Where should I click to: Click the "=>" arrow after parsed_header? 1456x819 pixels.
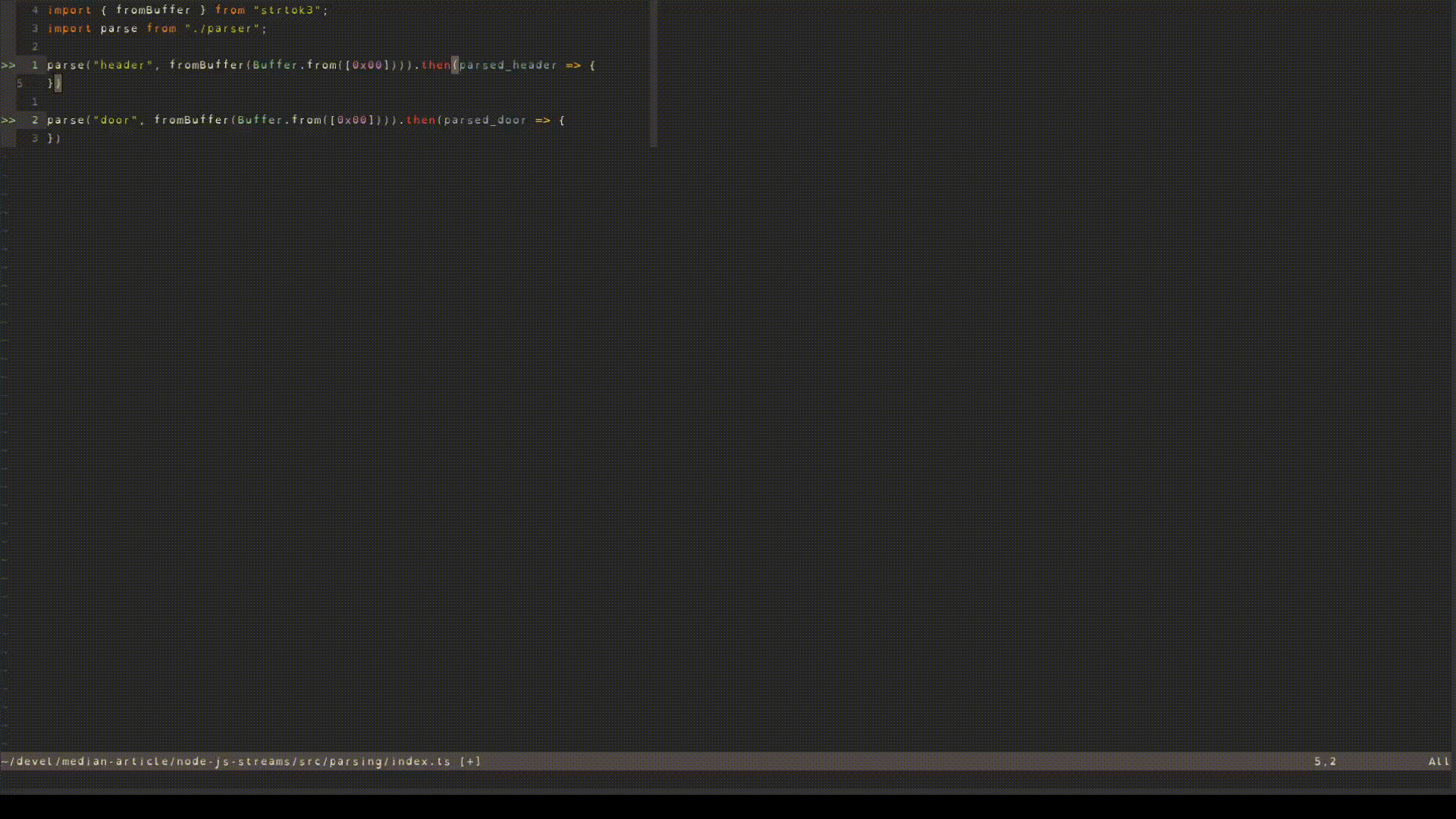573,65
